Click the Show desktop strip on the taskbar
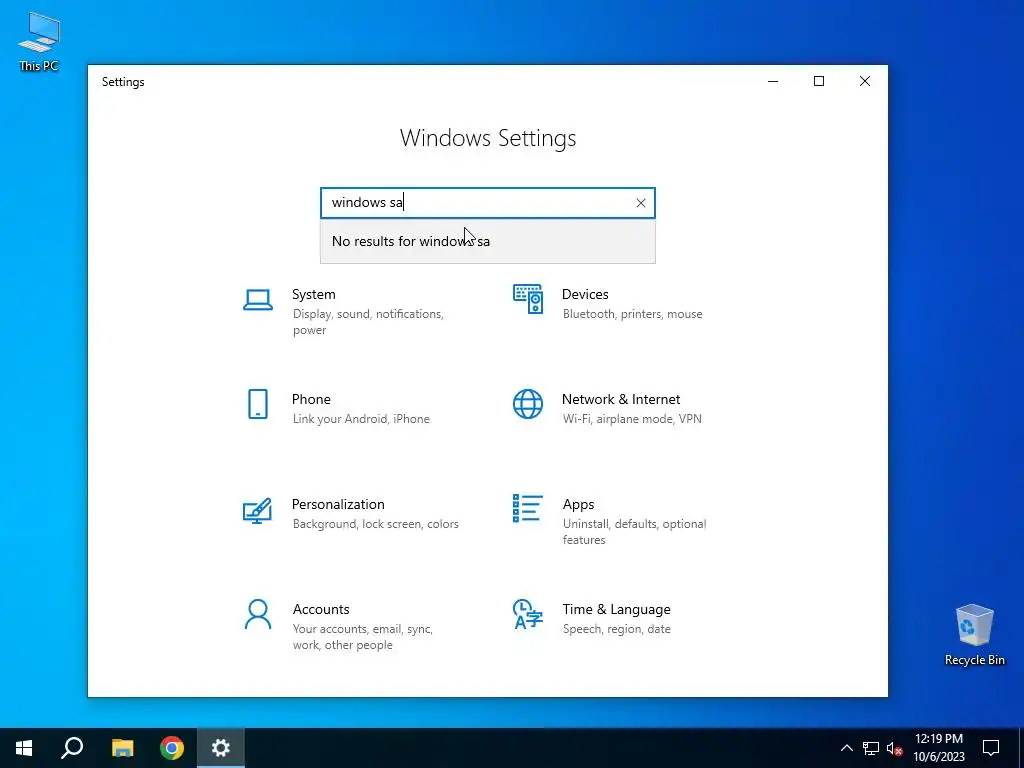Screen dimensions: 1024x768 (1021, 748)
